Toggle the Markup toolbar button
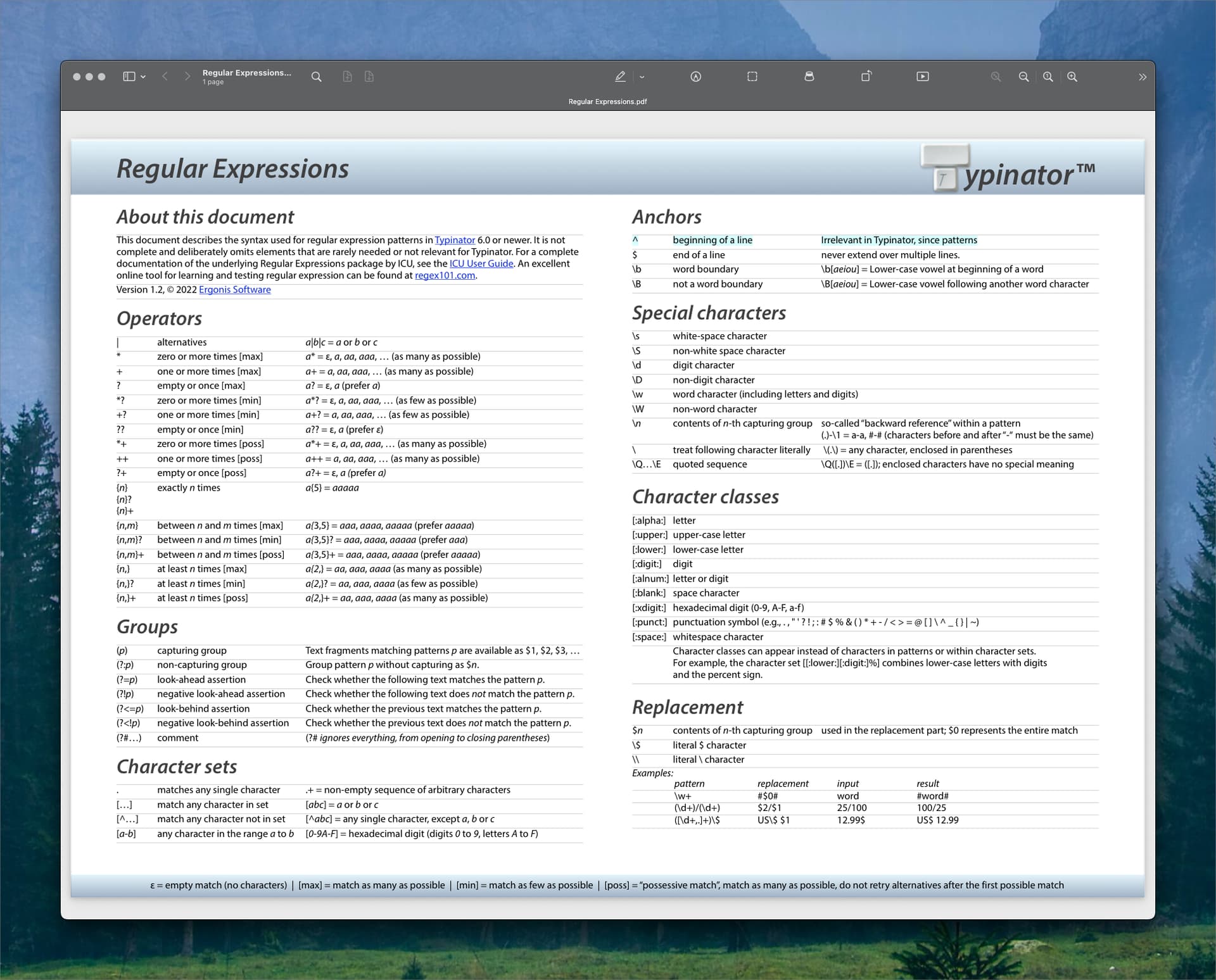 695,77
